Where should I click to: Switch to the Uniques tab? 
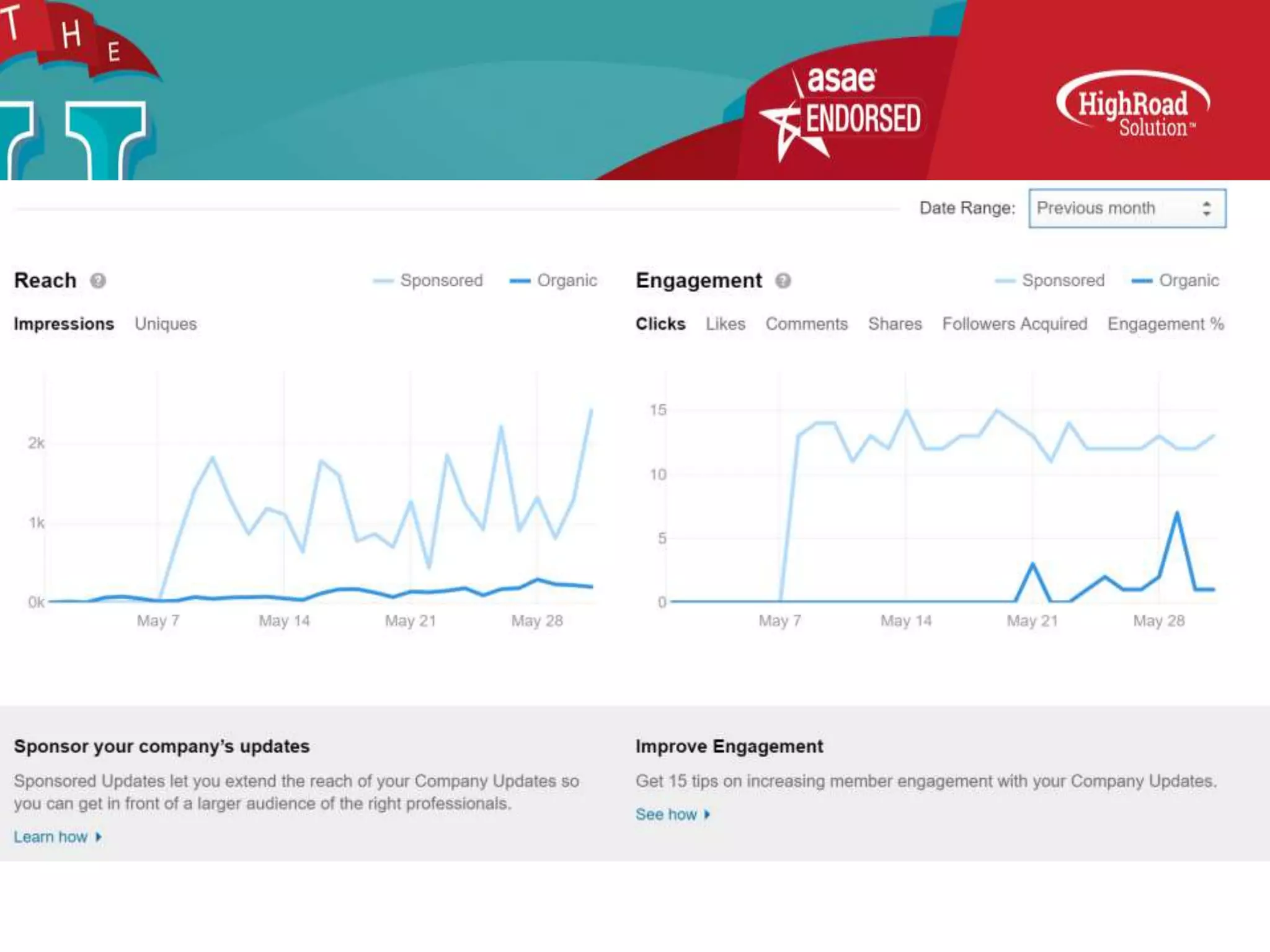click(166, 324)
